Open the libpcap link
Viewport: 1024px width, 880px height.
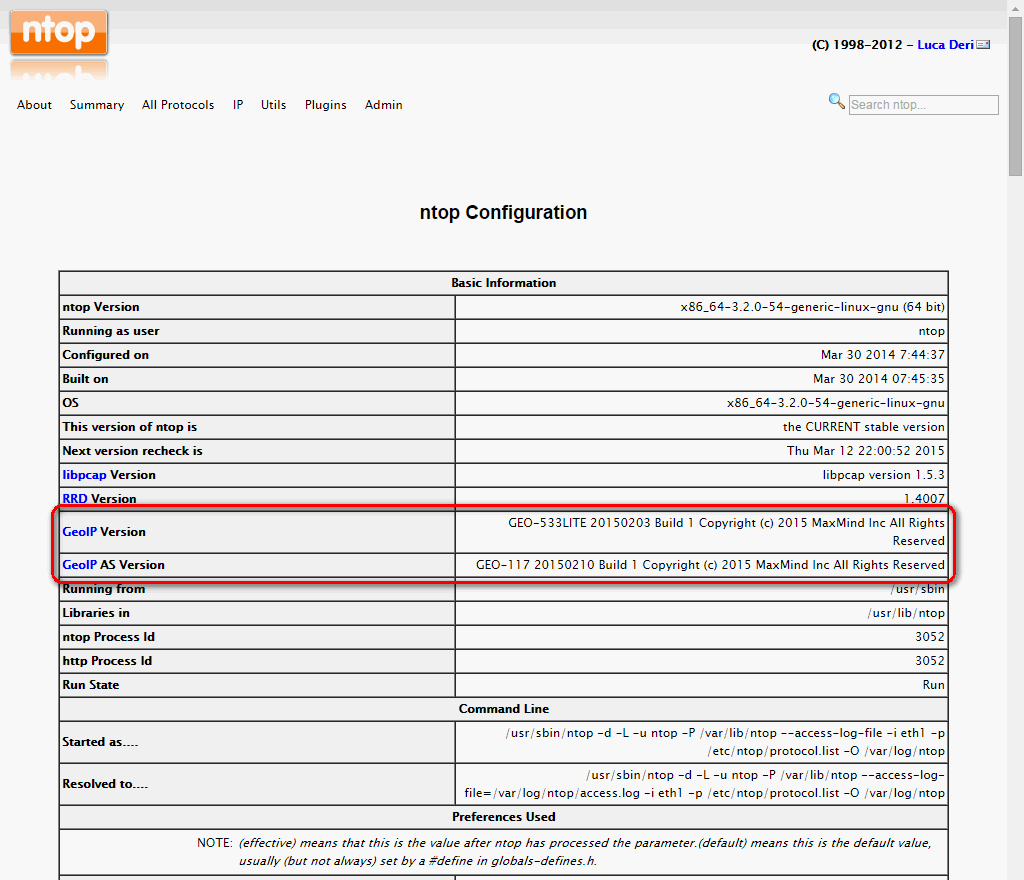pyautogui.click(x=84, y=475)
